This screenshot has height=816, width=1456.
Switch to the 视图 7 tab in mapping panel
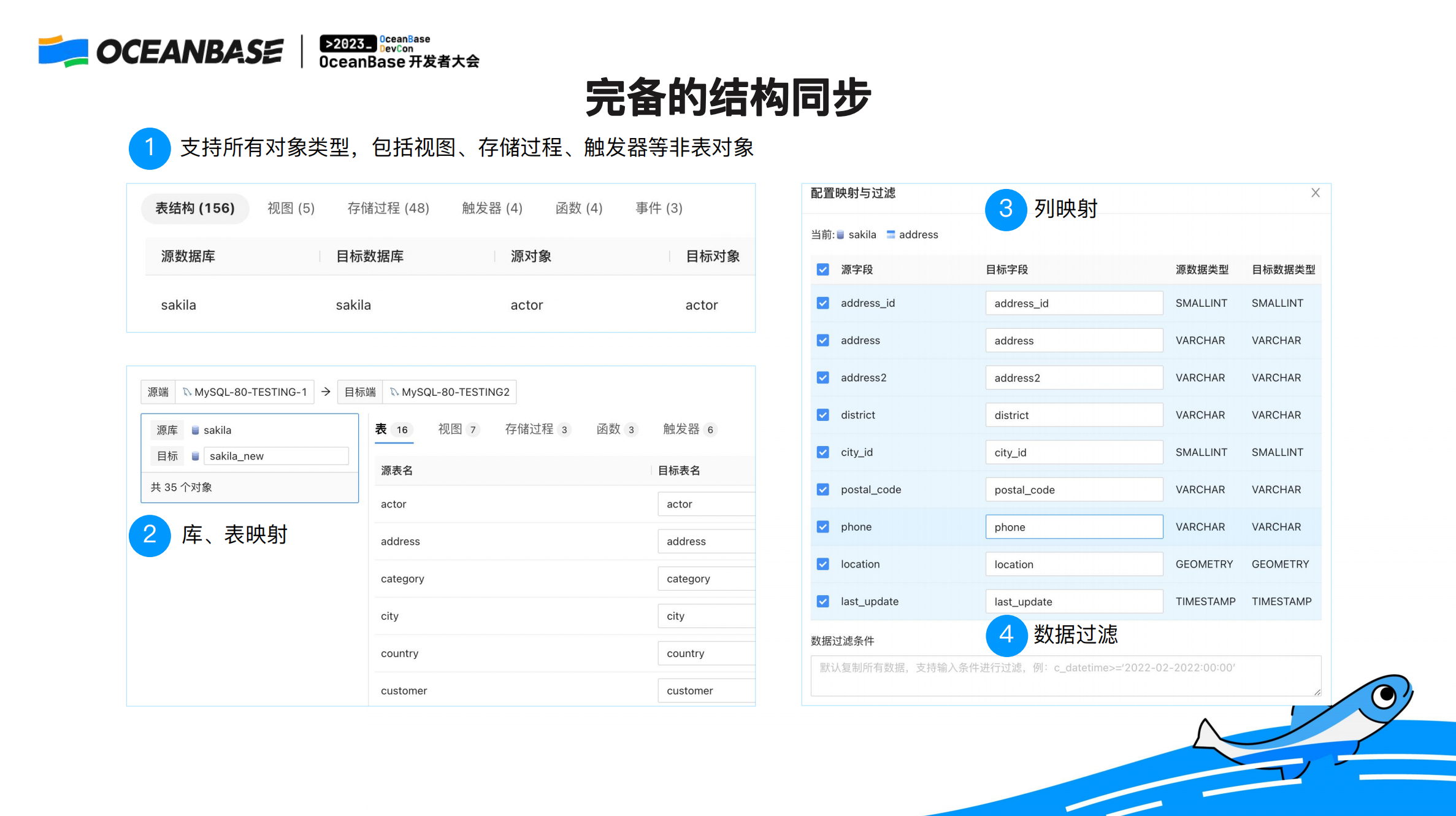tap(457, 429)
